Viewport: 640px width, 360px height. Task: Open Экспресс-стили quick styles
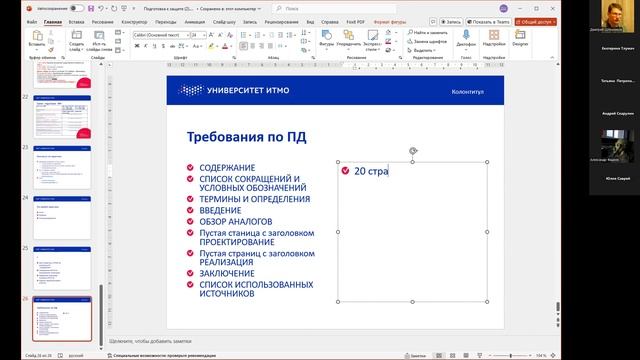[x=372, y=40]
